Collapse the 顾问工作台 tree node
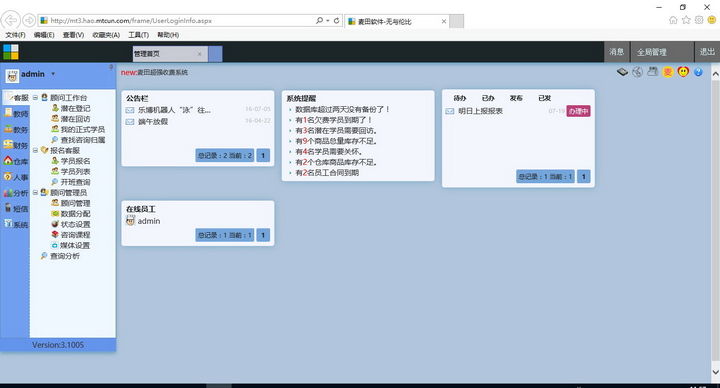The width and height of the screenshot is (720, 388). coord(35,98)
